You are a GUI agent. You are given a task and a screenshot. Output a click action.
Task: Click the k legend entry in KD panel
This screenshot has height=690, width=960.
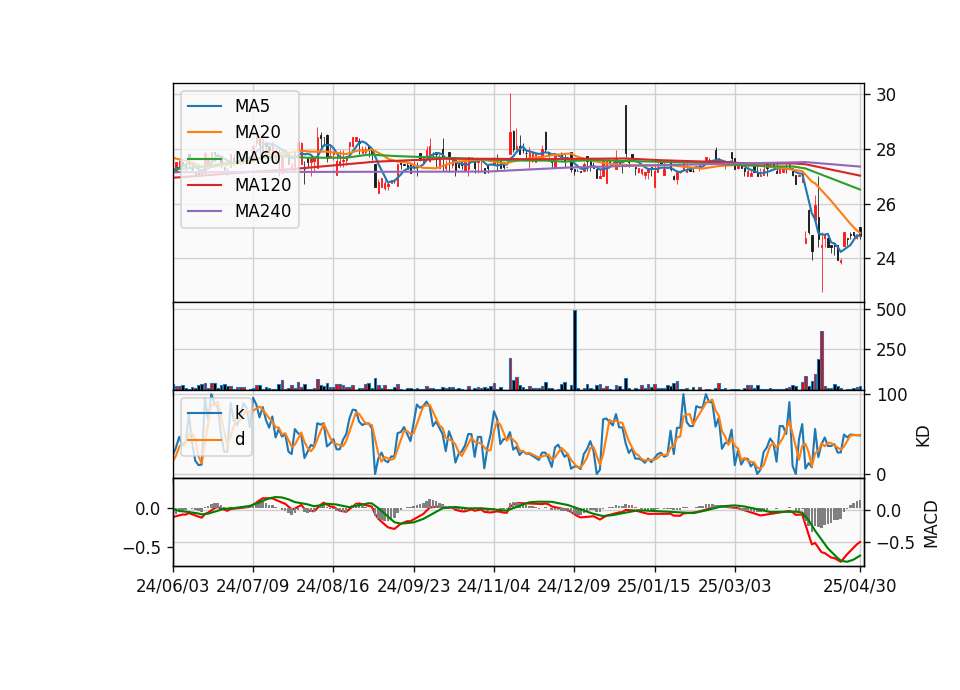[x=239, y=413]
